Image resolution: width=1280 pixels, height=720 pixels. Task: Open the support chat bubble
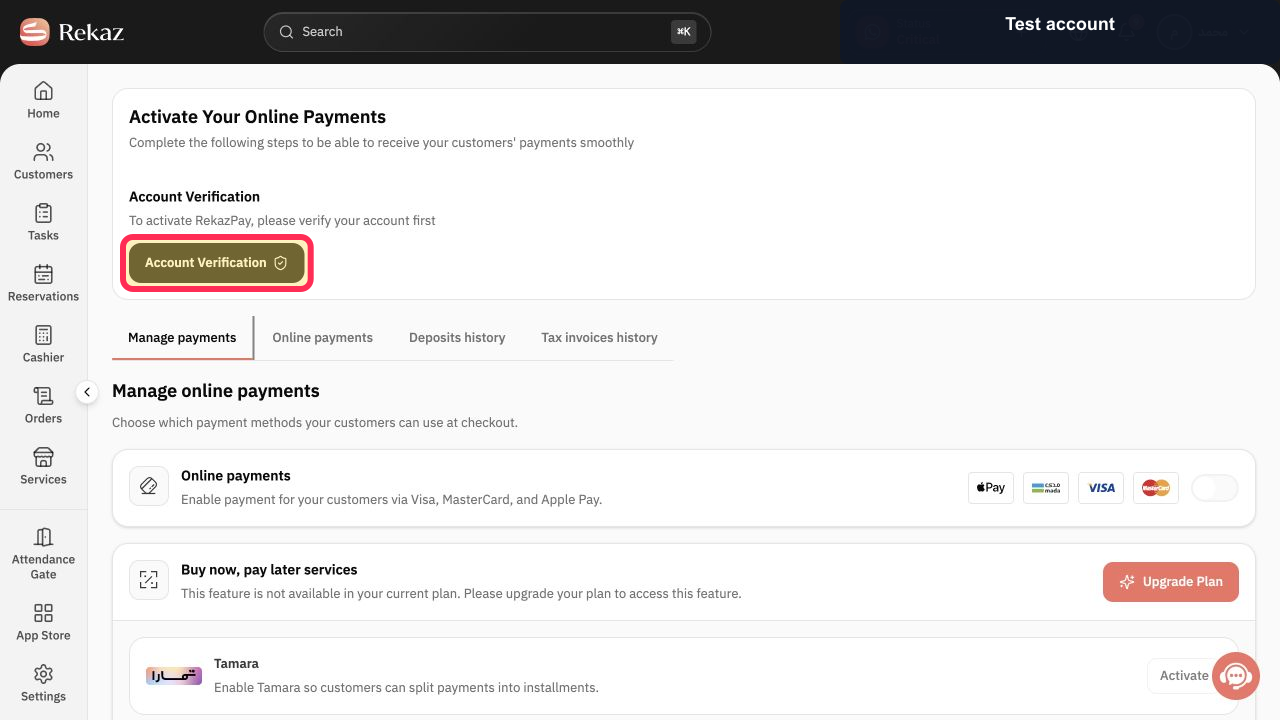coord(1235,677)
